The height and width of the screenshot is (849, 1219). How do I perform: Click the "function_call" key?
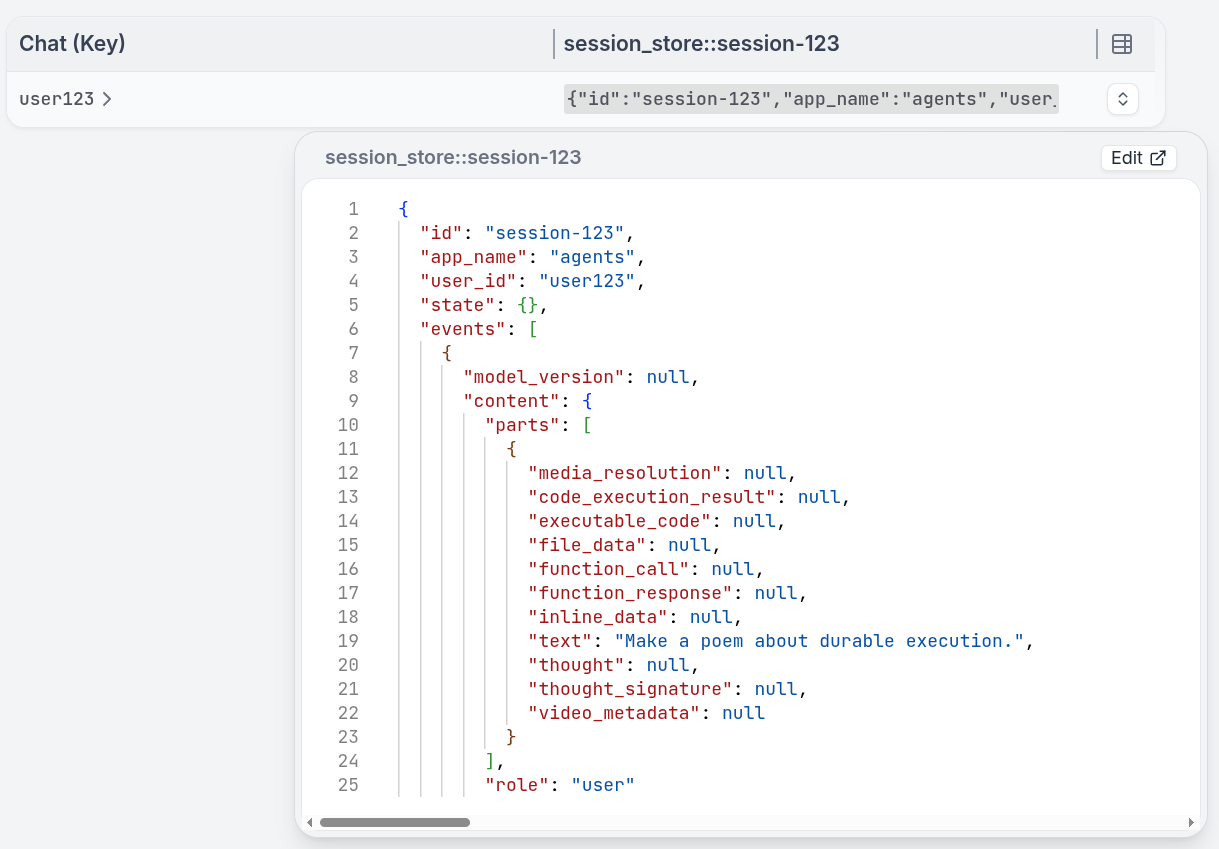pyautogui.click(x=609, y=569)
